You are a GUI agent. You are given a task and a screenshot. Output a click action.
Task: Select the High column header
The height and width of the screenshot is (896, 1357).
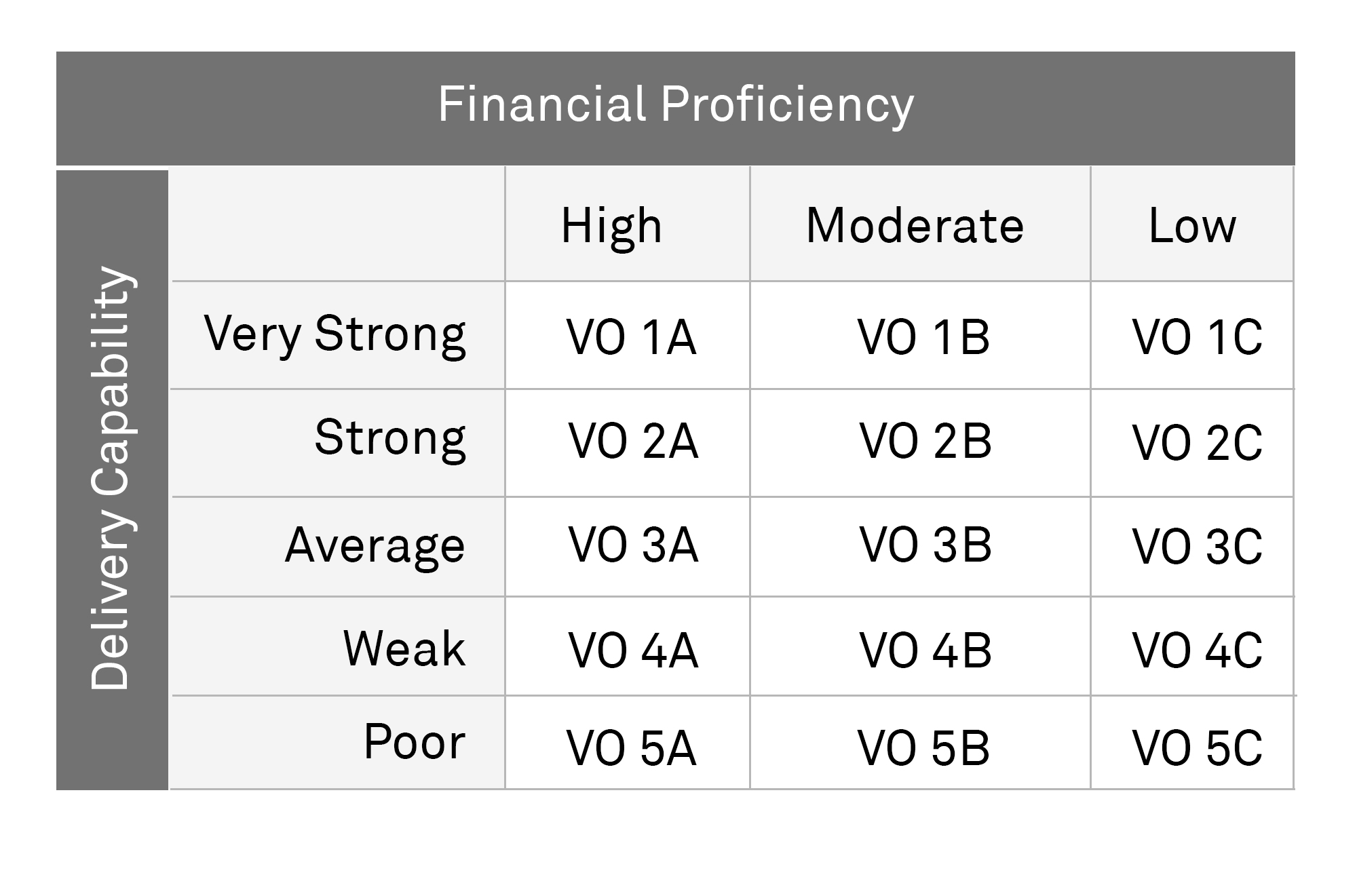click(x=611, y=226)
